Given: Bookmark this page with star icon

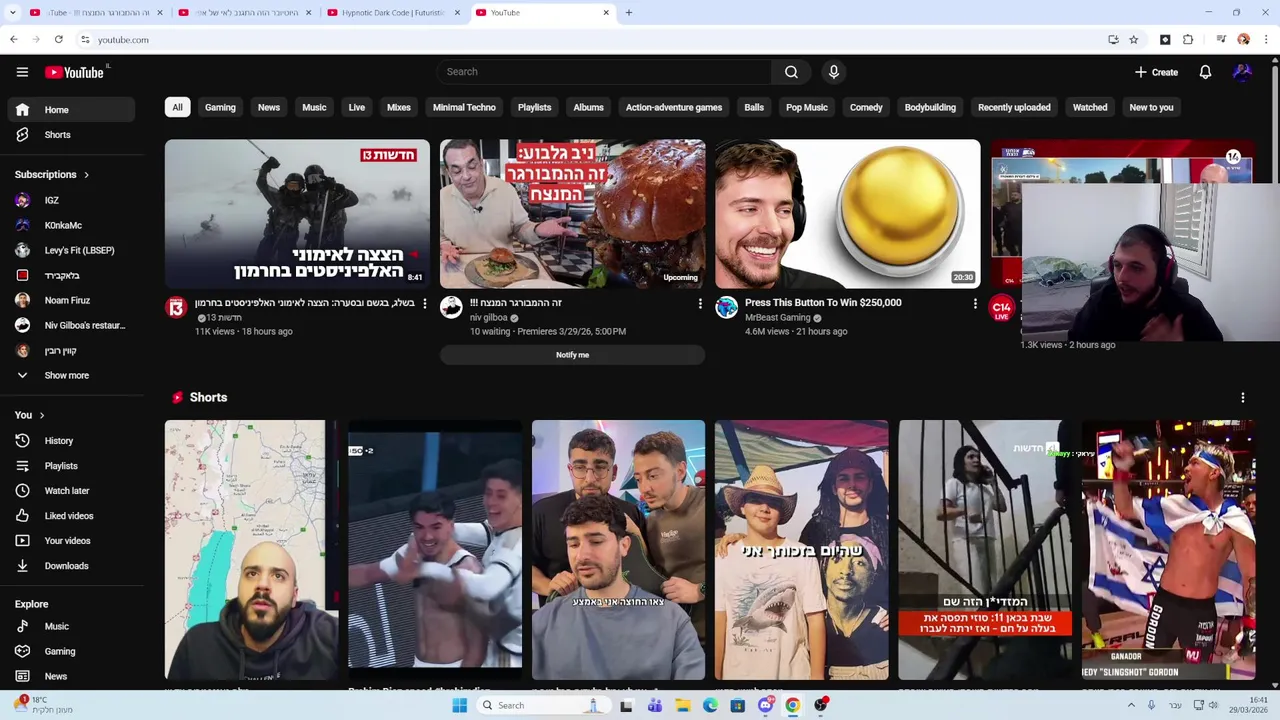Looking at the screenshot, I should tap(1133, 40).
